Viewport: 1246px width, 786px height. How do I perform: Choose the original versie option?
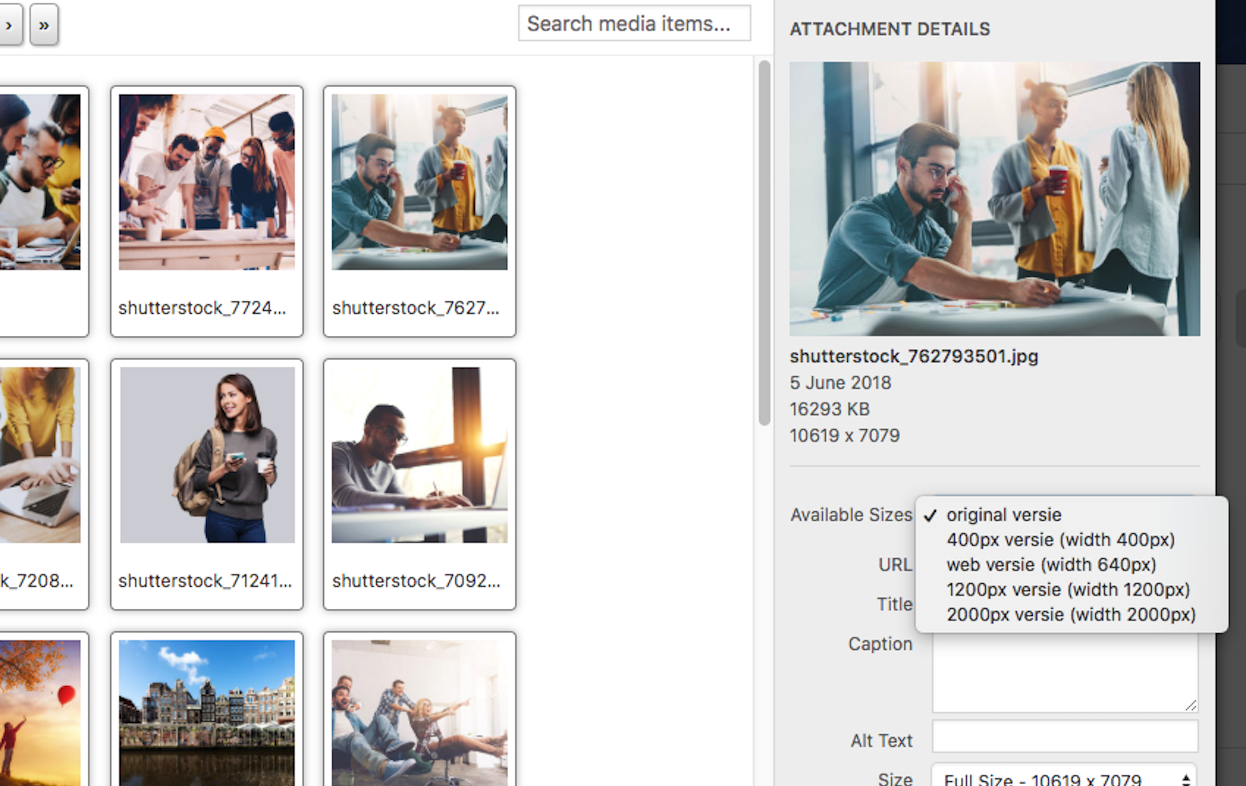pyautogui.click(x=1004, y=515)
